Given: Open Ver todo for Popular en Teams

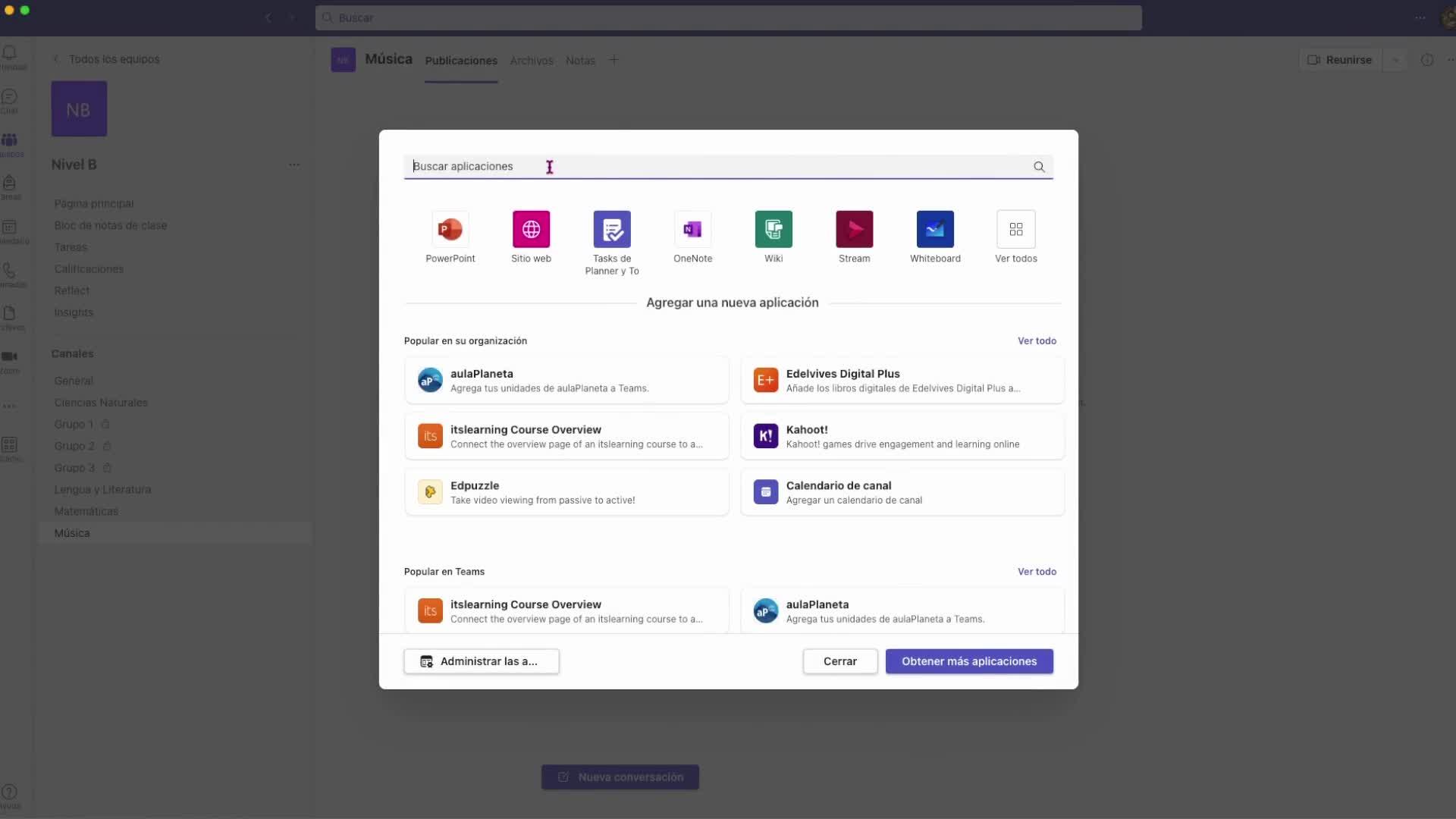Looking at the screenshot, I should click(x=1036, y=572).
